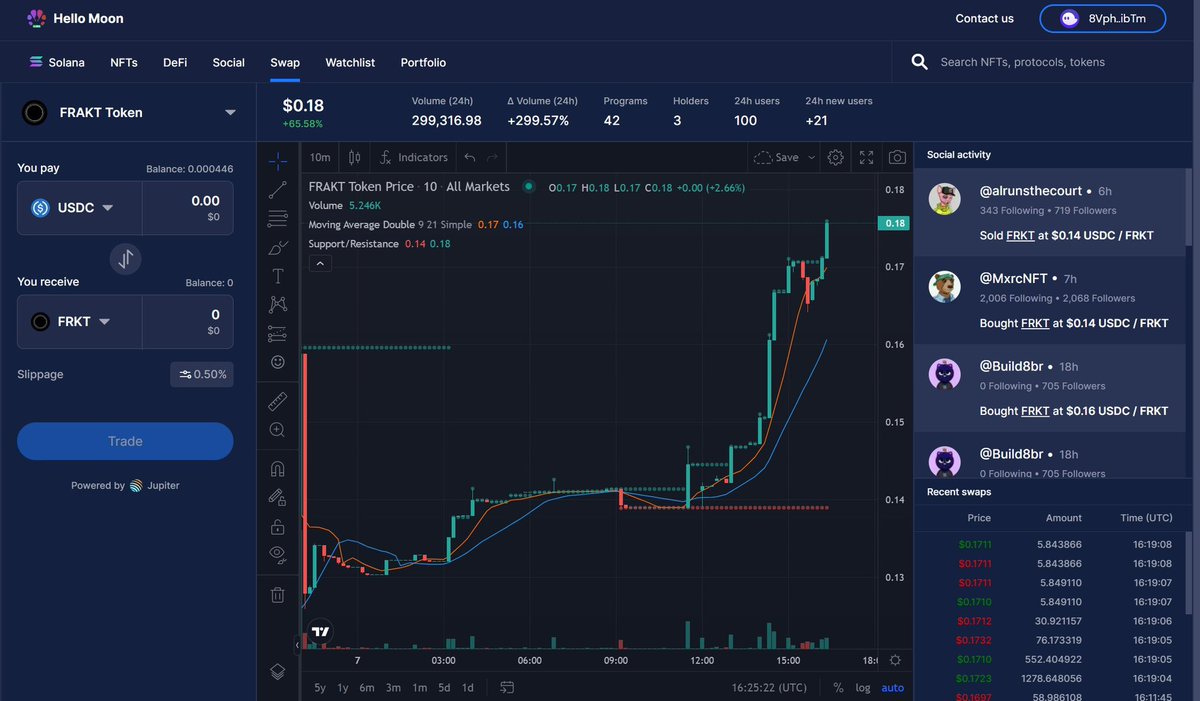Click the receive amount input field
Image resolution: width=1200 pixels, height=701 pixels.
188,321
